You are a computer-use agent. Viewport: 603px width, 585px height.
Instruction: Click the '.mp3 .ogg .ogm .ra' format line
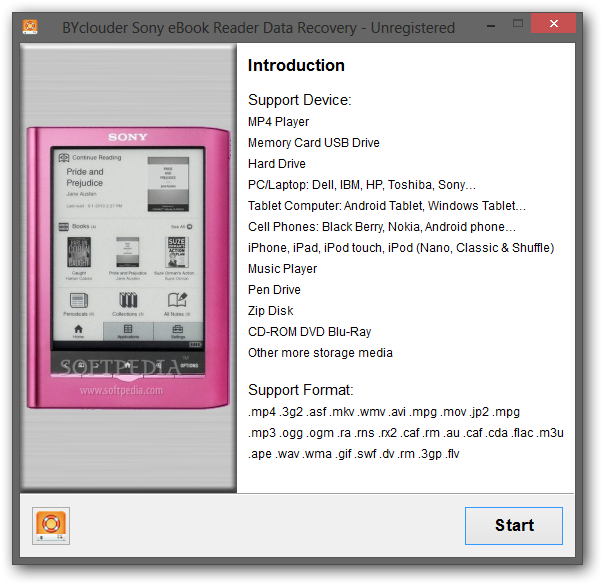click(x=406, y=433)
